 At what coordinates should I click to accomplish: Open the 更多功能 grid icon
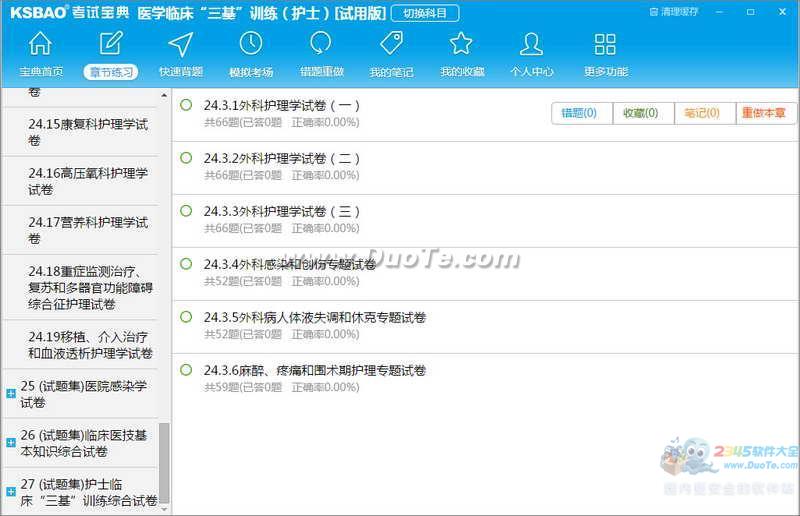point(605,44)
